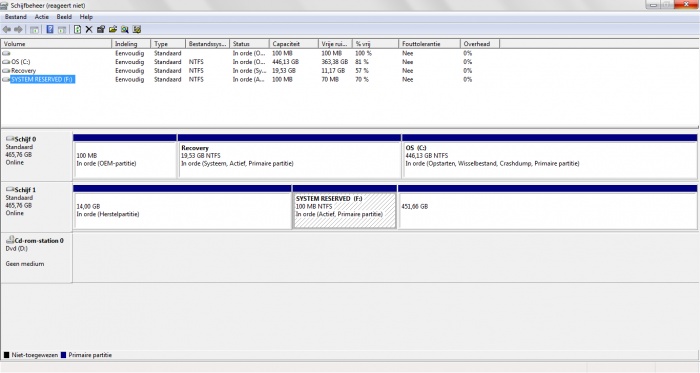The width and height of the screenshot is (700, 373).
Task: Open the Help menu
Action: click(86, 17)
